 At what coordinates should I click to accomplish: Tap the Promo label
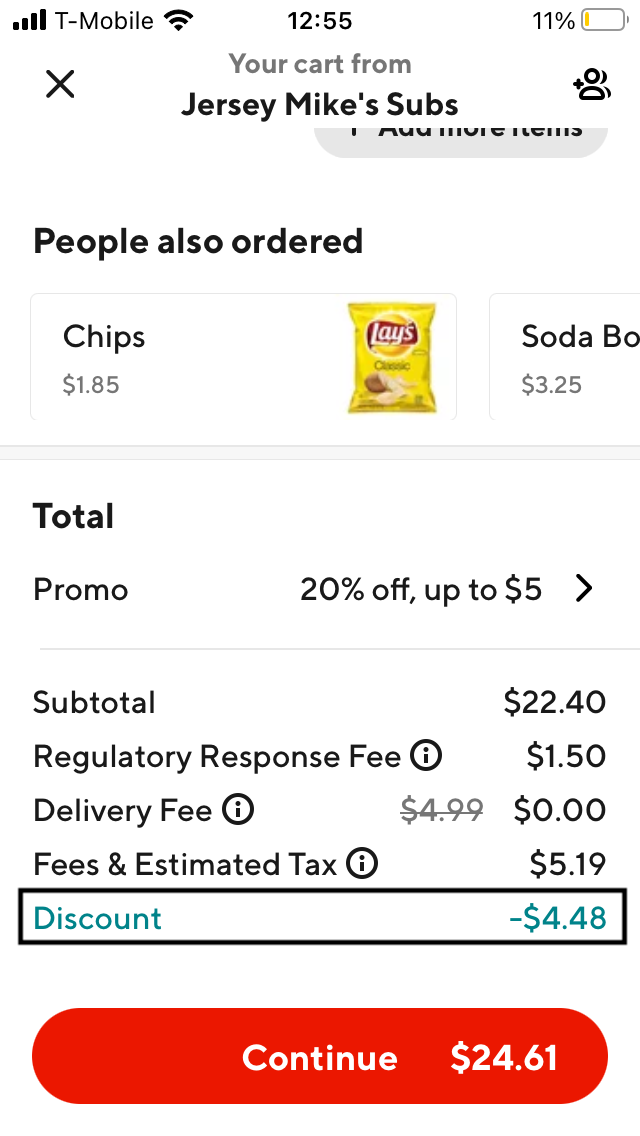click(81, 590)
